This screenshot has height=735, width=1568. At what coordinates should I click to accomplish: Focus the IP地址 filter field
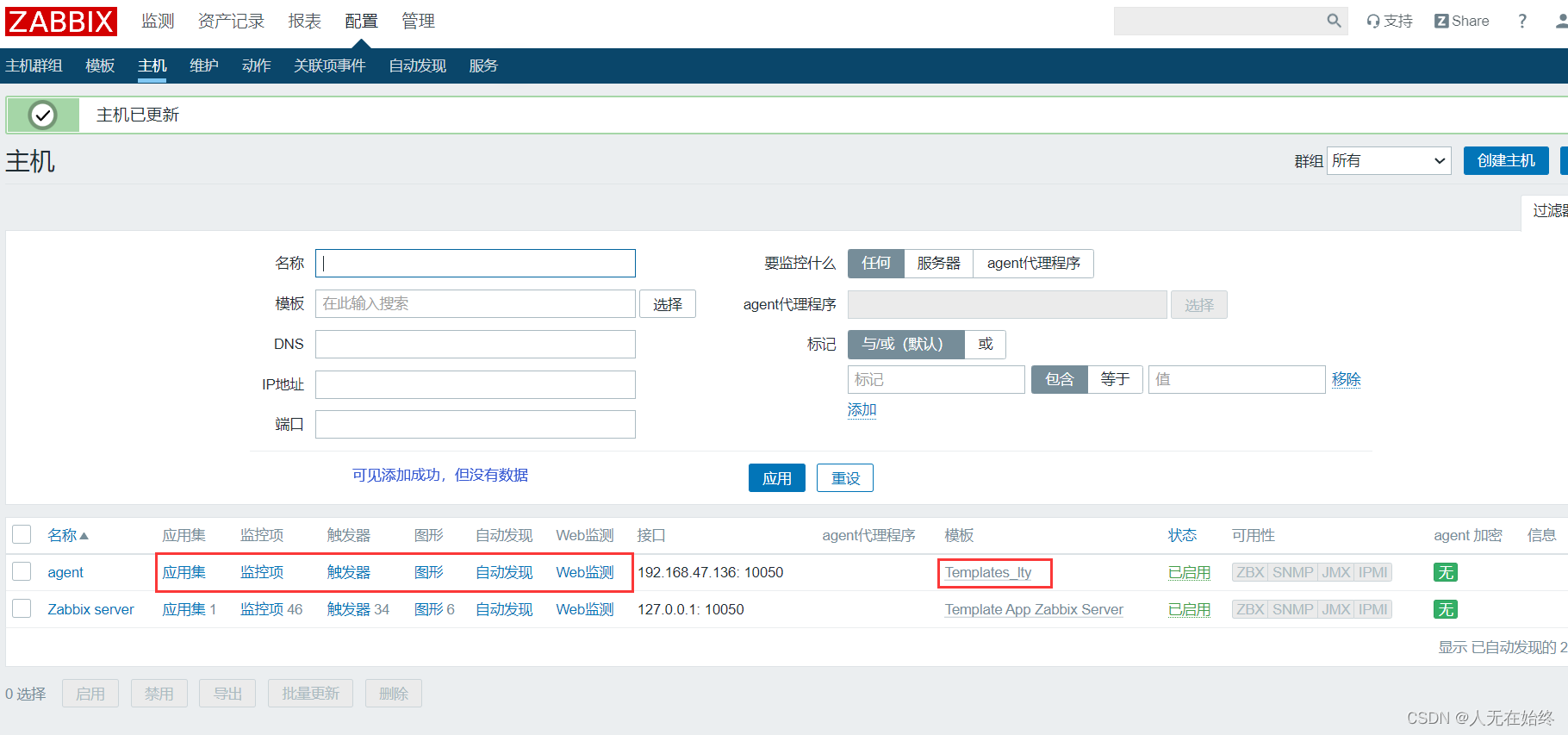point(476,384)
